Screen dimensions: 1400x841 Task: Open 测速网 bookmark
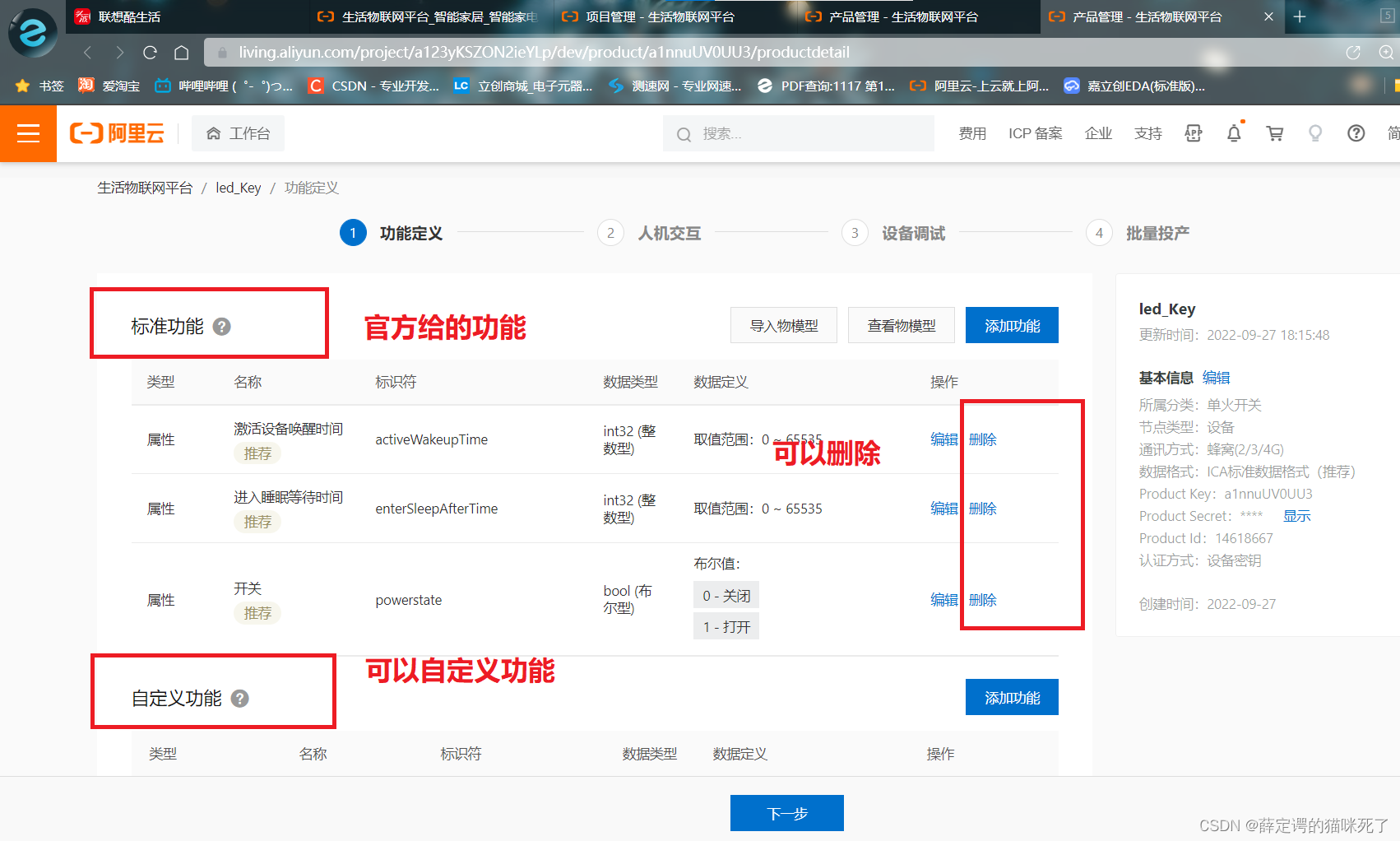click(x=675, y=86)
